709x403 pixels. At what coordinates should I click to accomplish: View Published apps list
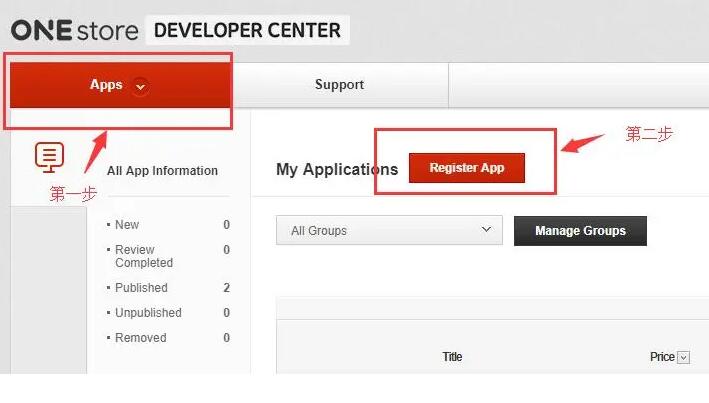(x=141, y=288)
